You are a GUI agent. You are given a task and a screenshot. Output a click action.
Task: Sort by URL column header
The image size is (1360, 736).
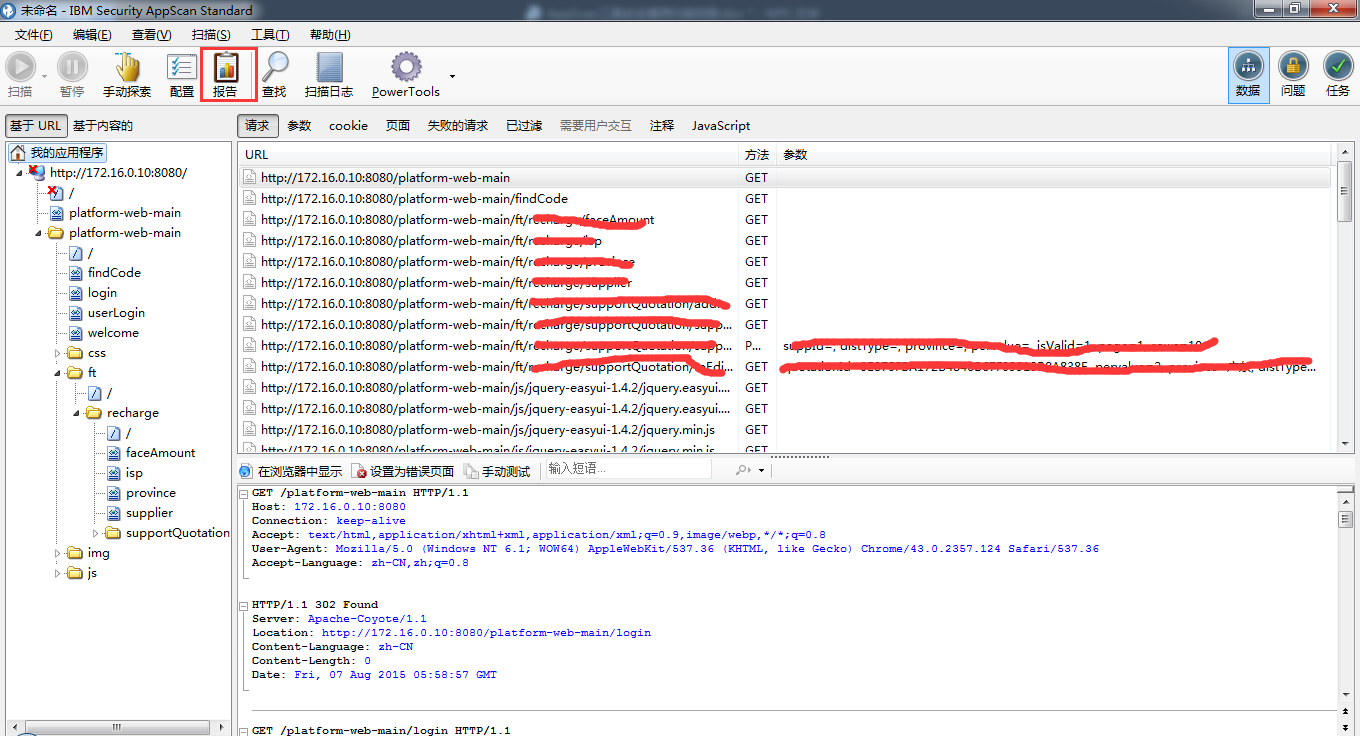tap(488, 155)
